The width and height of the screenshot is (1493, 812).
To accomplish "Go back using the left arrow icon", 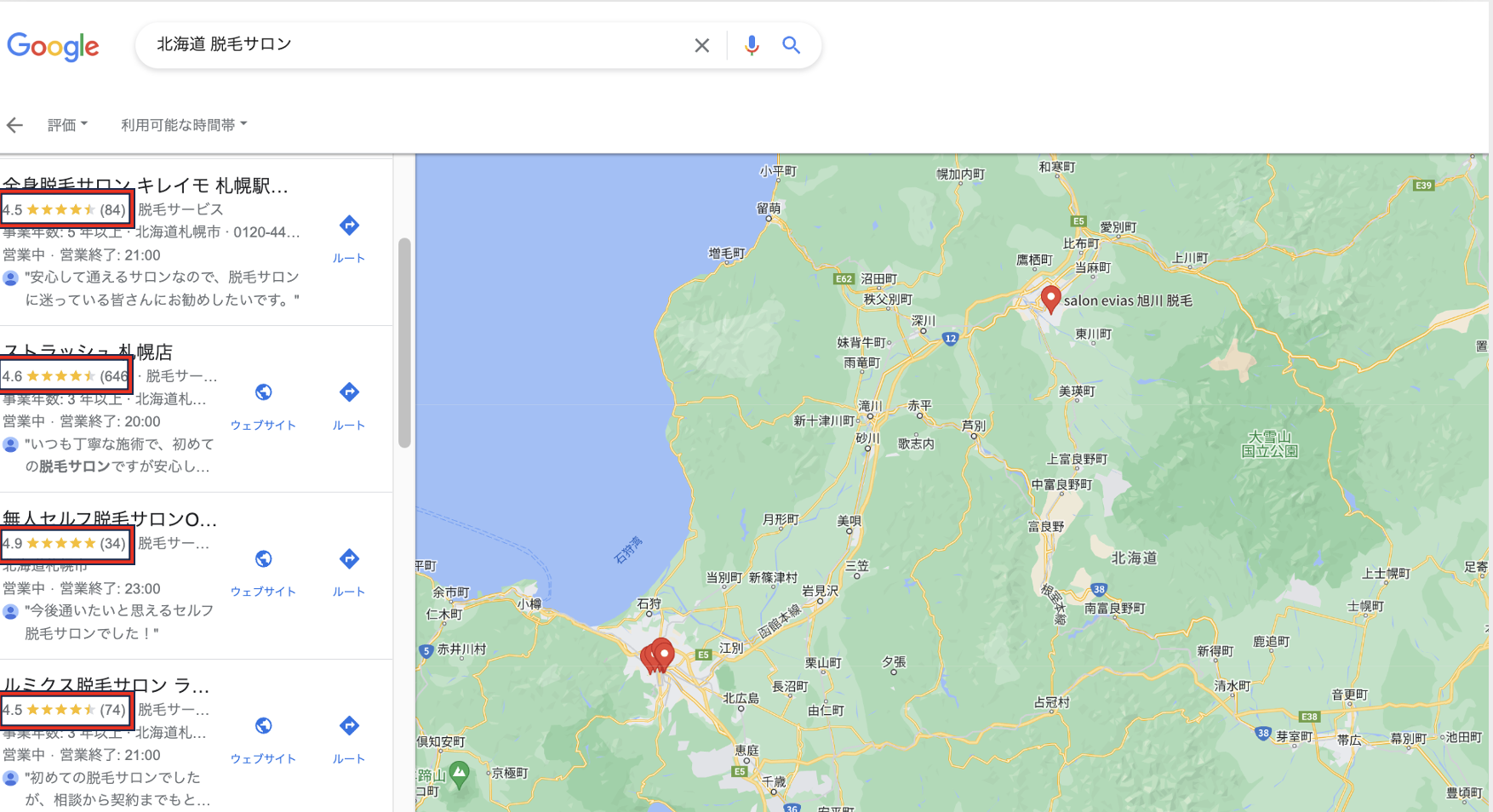I will pos(14,125).
